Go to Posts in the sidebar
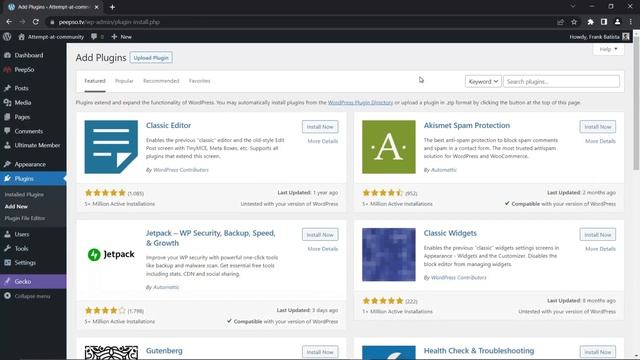 click(x=21, y=88)
